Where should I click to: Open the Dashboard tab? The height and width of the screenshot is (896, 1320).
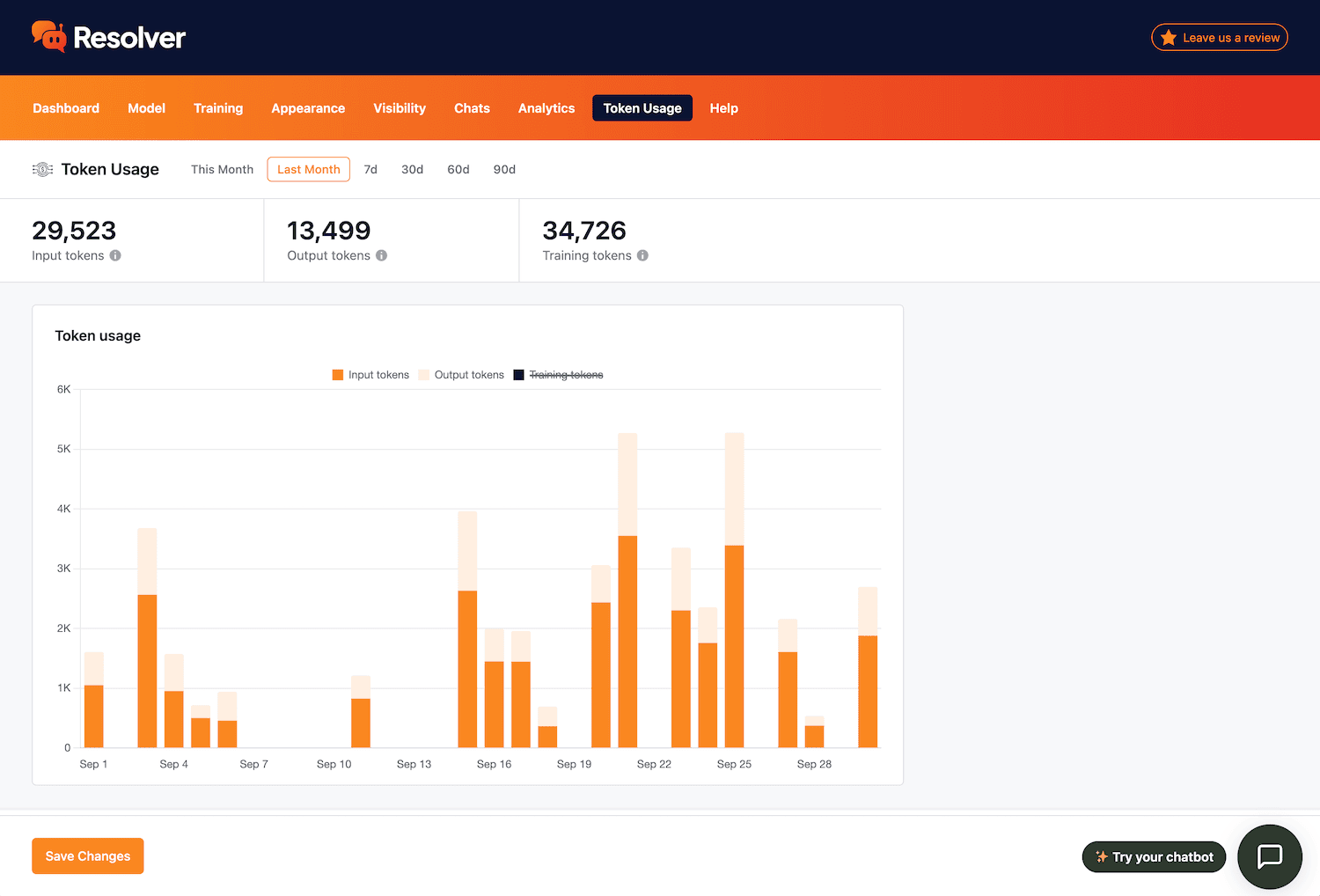66,108
